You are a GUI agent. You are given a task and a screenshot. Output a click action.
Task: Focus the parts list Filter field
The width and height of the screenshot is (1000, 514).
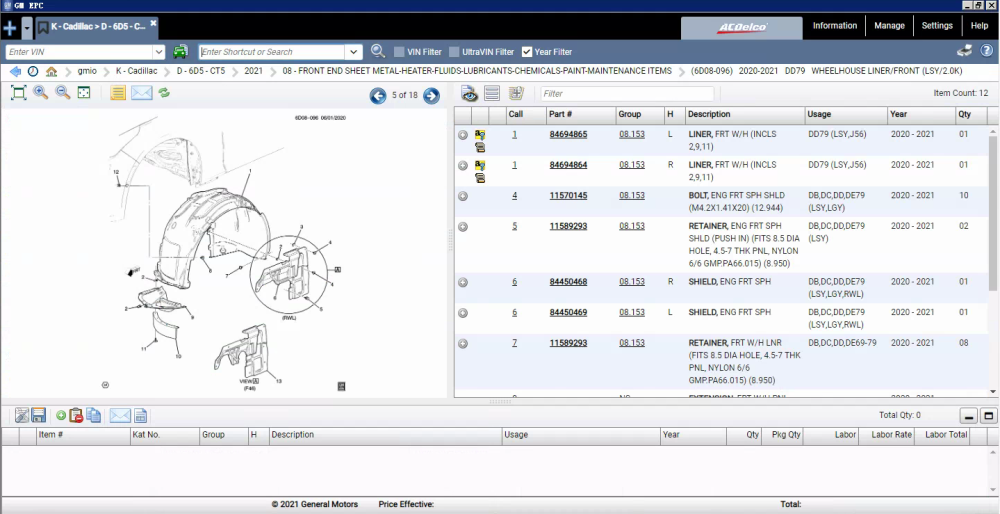(627, 94)
